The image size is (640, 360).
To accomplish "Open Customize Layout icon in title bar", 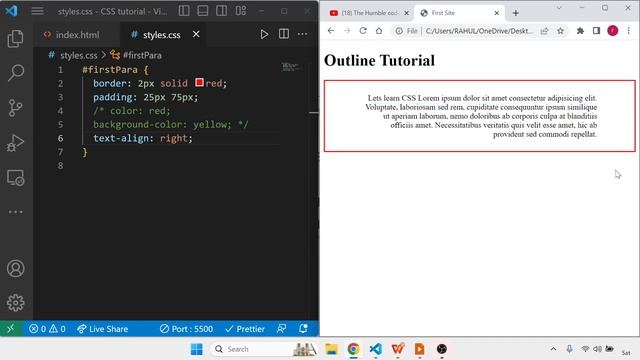I will coord(241,11).
